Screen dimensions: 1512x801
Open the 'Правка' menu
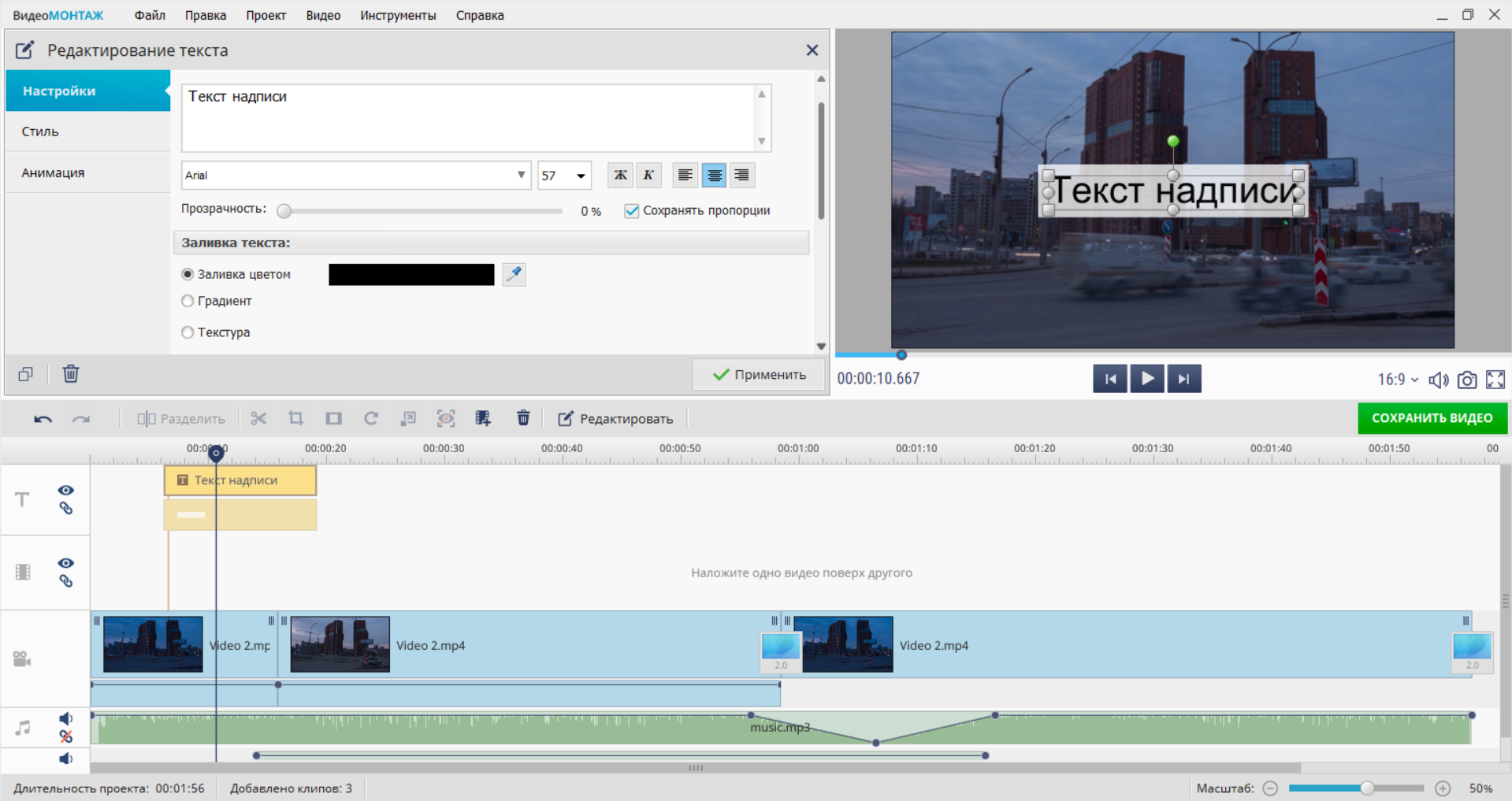[206, 15]
